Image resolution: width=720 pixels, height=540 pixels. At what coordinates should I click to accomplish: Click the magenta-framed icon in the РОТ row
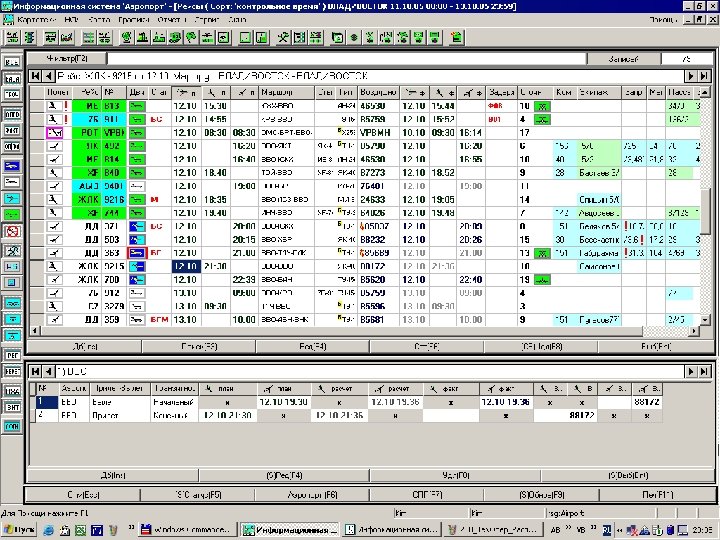tap(54, 133)
